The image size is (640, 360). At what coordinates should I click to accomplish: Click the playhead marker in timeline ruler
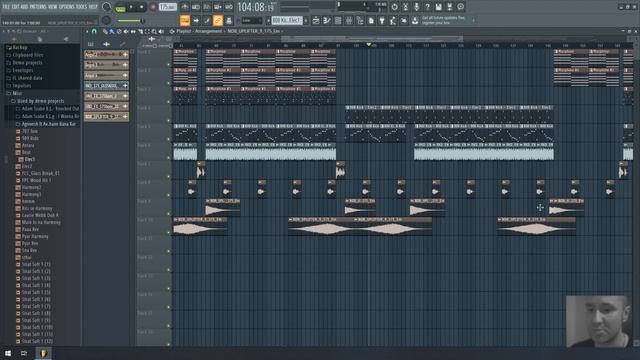(x=369, y=44)
